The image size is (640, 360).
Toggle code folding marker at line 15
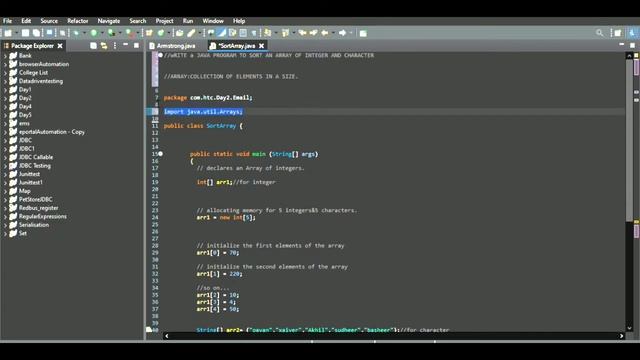tap(160, 154)
